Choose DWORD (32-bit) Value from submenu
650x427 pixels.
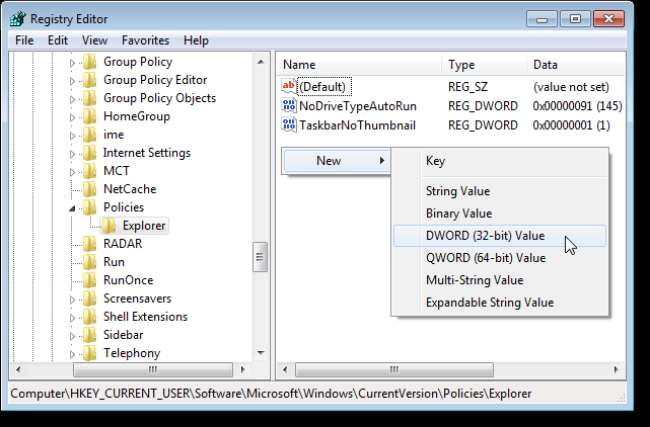tap(500, 236)
